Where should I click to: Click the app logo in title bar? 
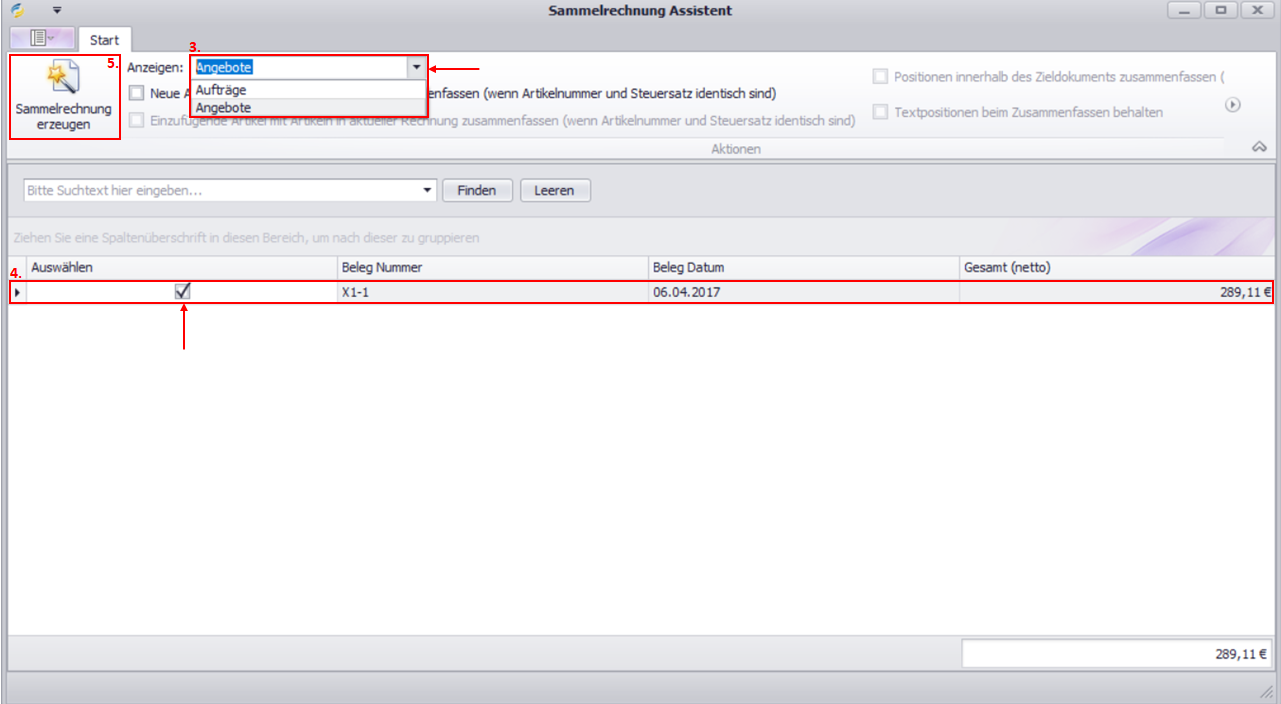pyautogui.click(x=17, y=11)
